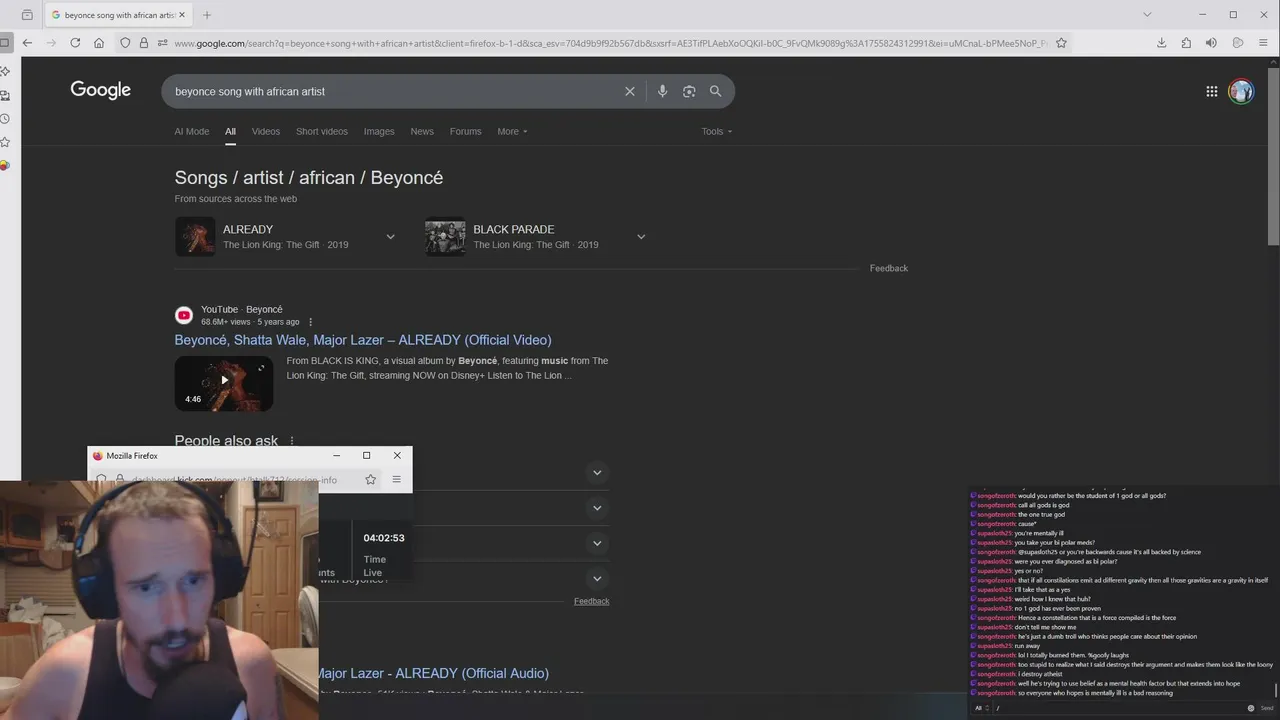The width and height of the screenshot is (1280, 720).
Task: Open the Tools dropdown
Action: [x=716, y=131]
